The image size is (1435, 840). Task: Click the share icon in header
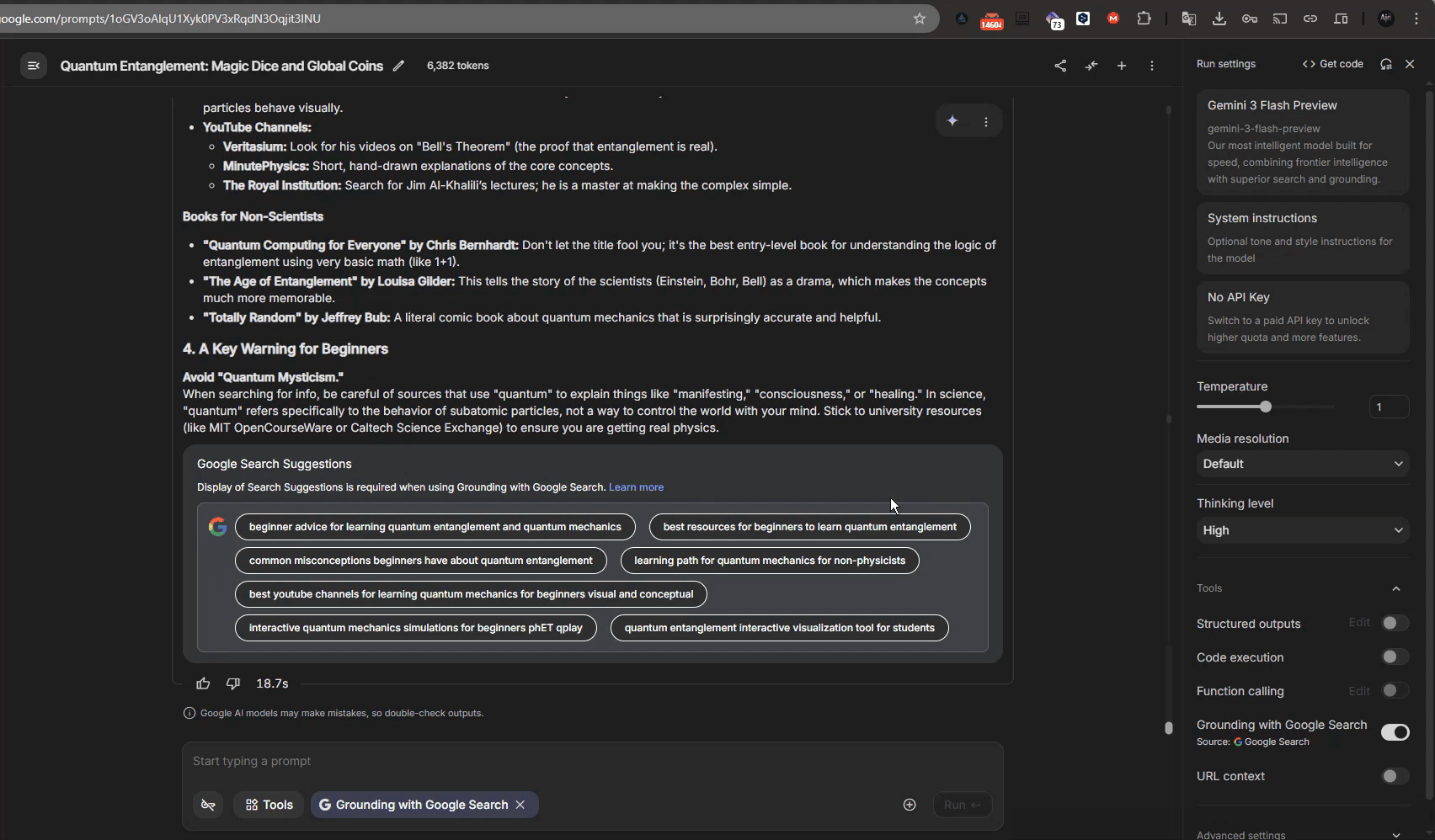click(1060, 66)
